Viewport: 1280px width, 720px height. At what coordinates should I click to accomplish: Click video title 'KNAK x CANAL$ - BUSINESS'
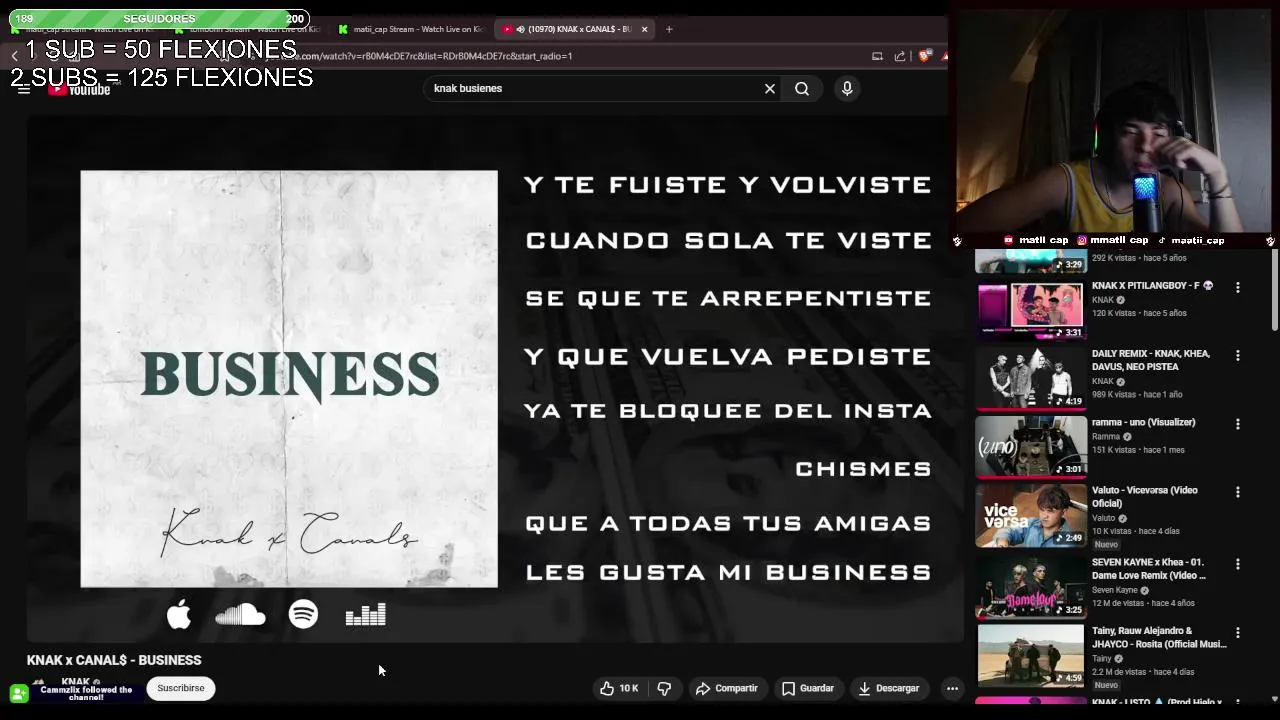[x=114, y=660]
